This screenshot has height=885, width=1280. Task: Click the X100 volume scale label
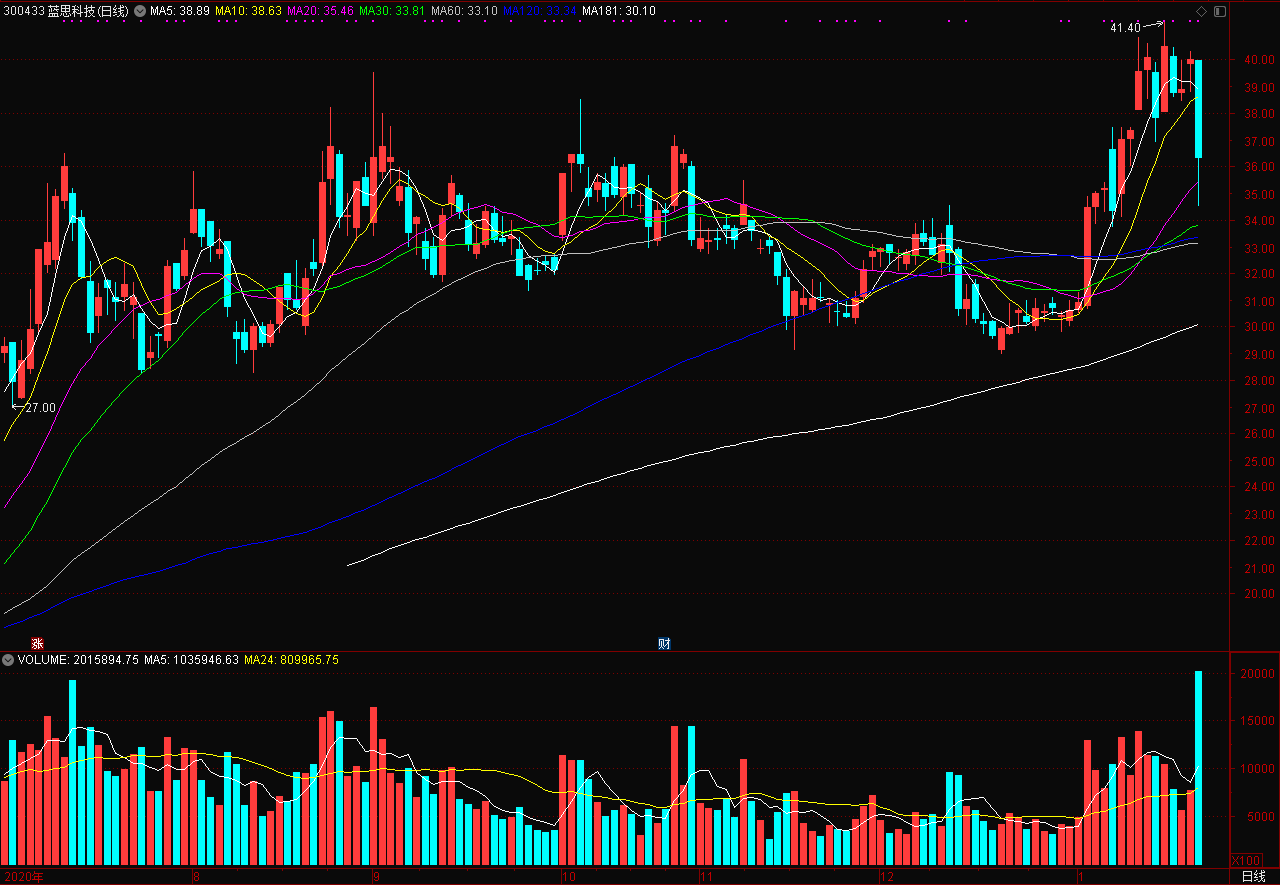[x=1246, y=860]
